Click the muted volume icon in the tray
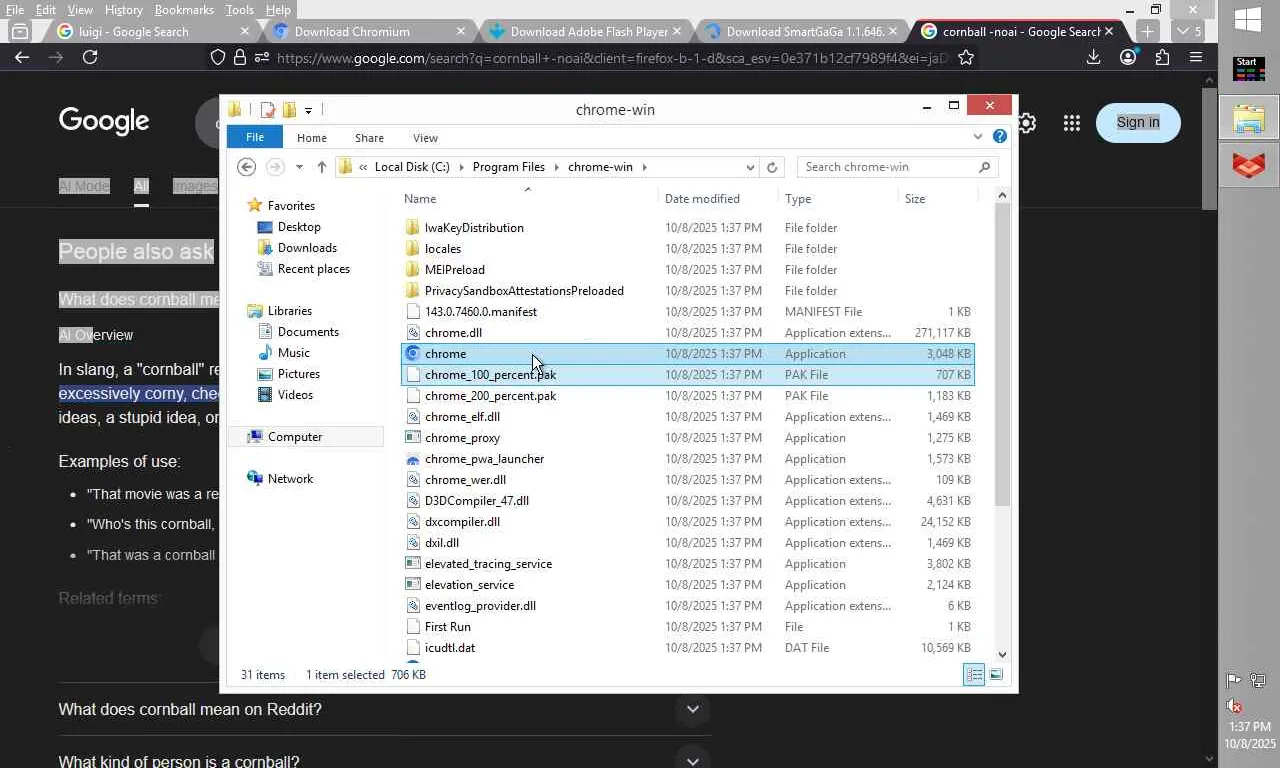The image size is (1280, 768). coord(1235,706)
